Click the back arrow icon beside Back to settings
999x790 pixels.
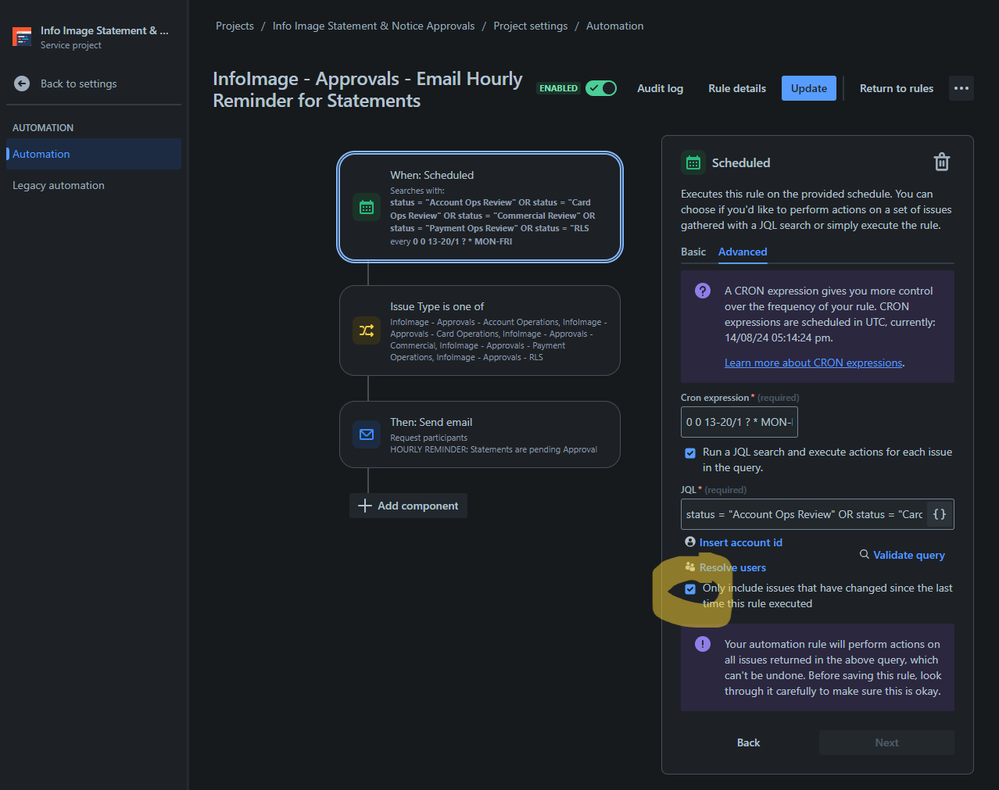22,83
